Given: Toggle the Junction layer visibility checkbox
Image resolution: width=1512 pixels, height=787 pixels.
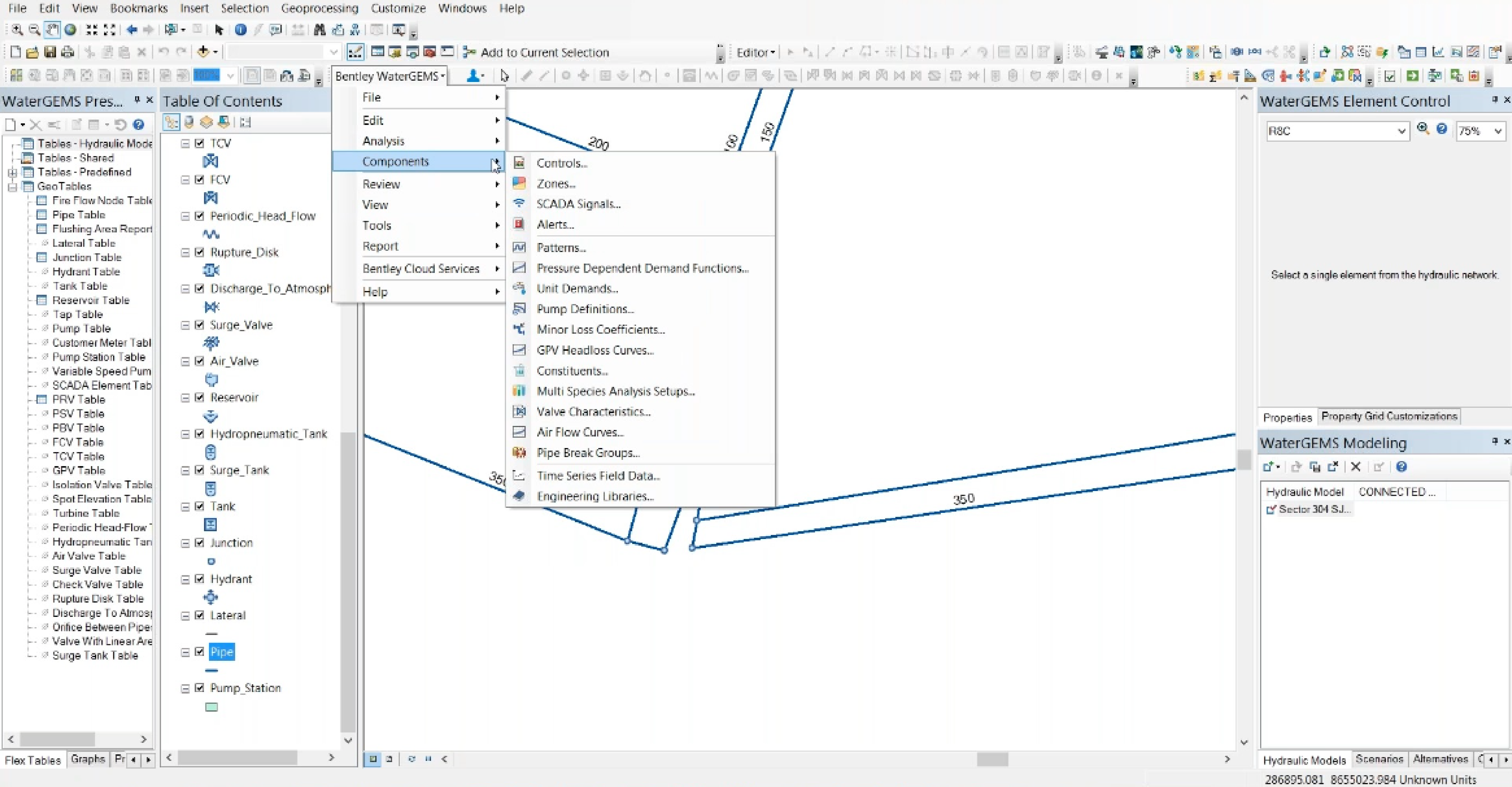Looking at the screenshot, I should click(200, 543).
